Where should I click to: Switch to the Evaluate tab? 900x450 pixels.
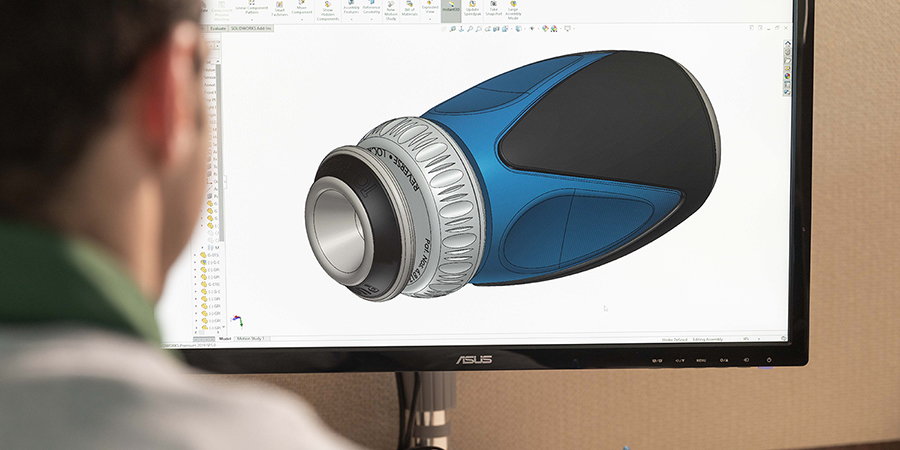click(218, 28)
